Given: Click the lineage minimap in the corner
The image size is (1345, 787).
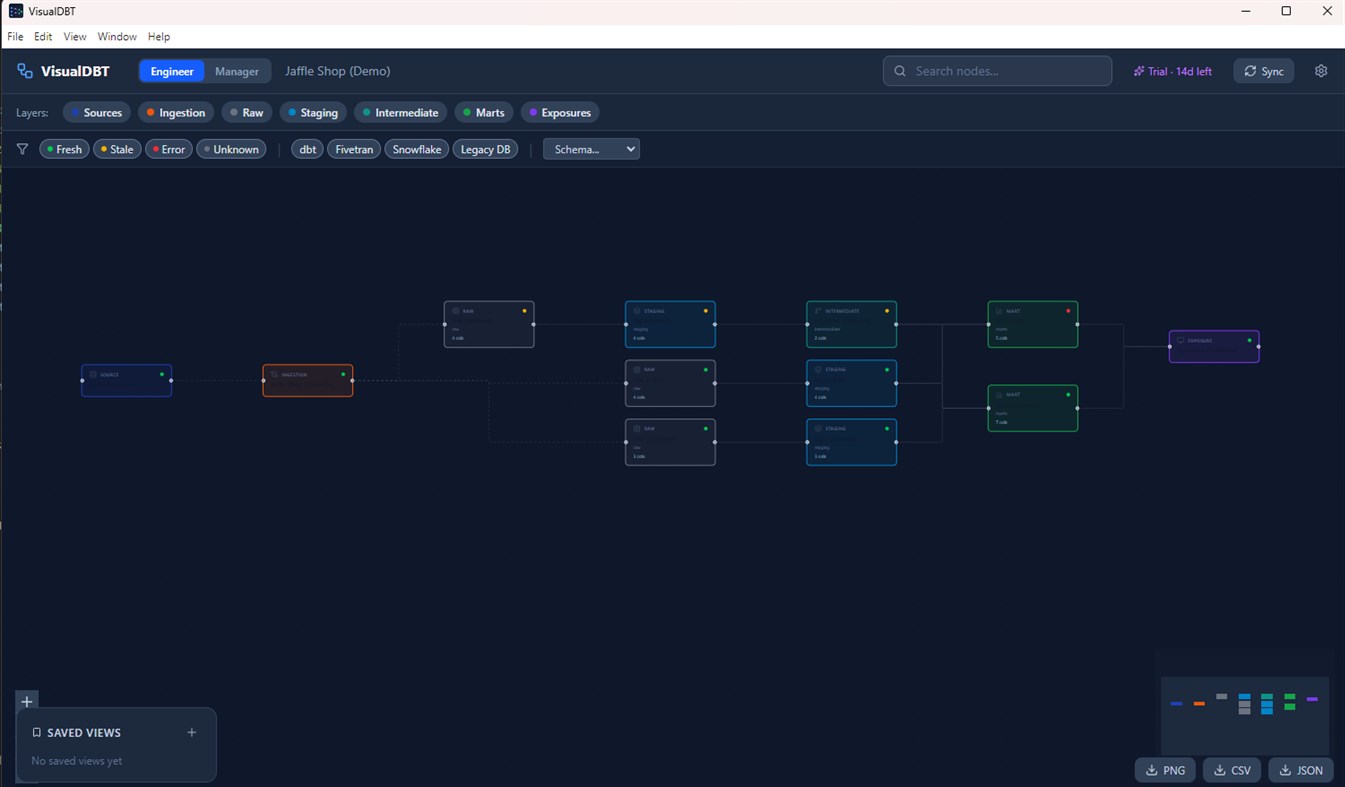Looking at the screenshot, I should (1245, 716).
